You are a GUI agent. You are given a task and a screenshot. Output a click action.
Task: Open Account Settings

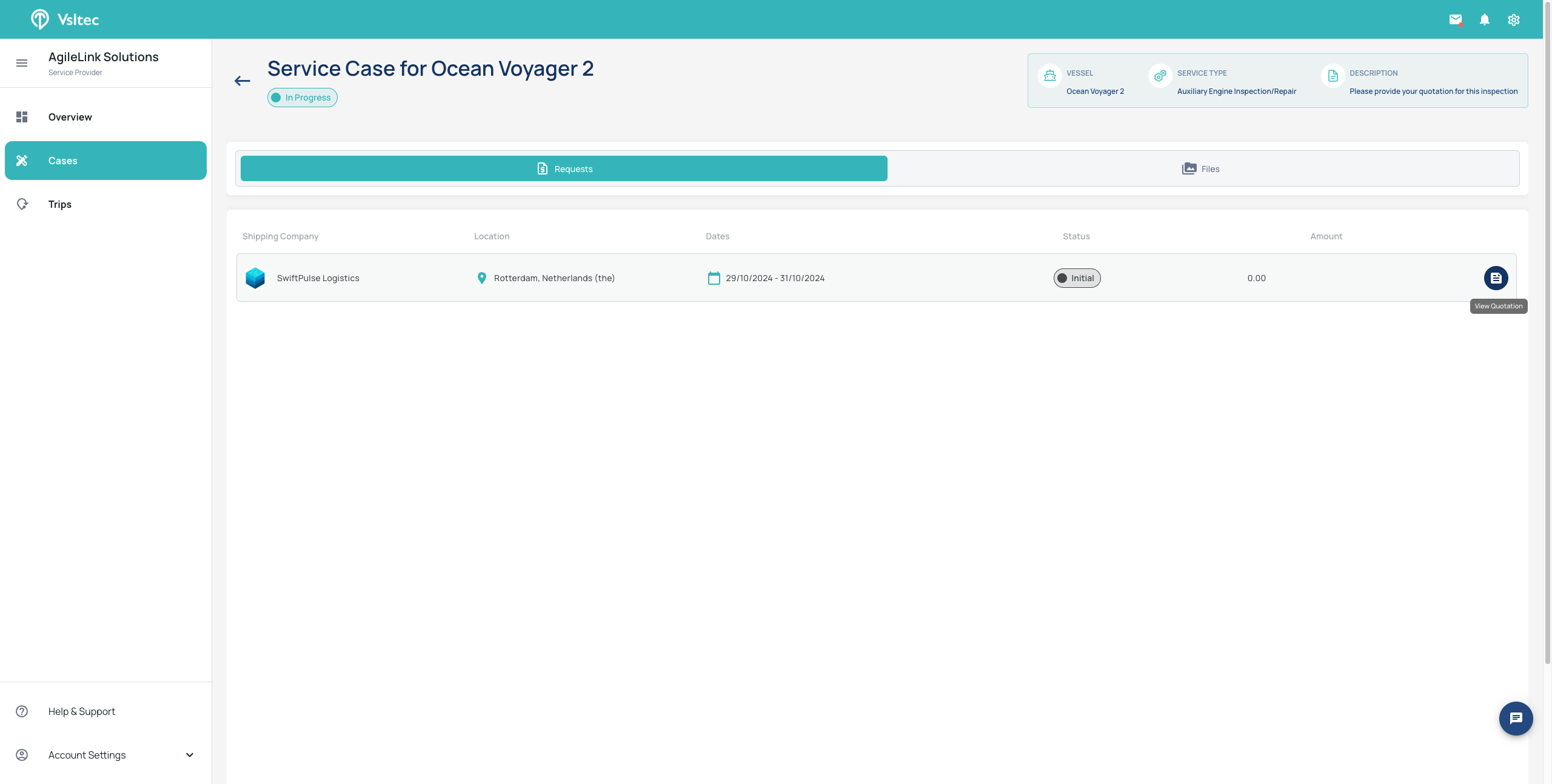pos(105,755)
